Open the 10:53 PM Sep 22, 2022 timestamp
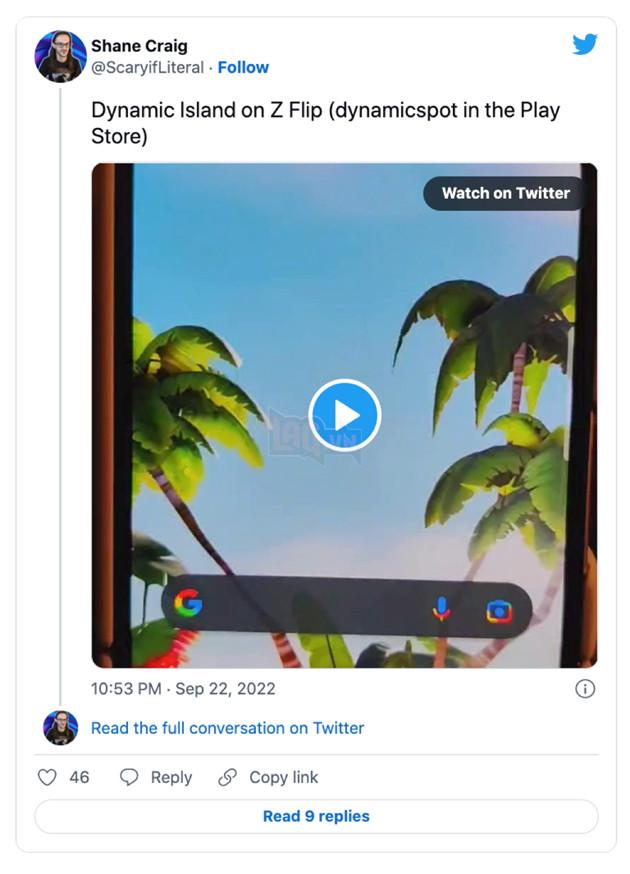The width and height of the screenshot is (630, 874). coord(183,688)
